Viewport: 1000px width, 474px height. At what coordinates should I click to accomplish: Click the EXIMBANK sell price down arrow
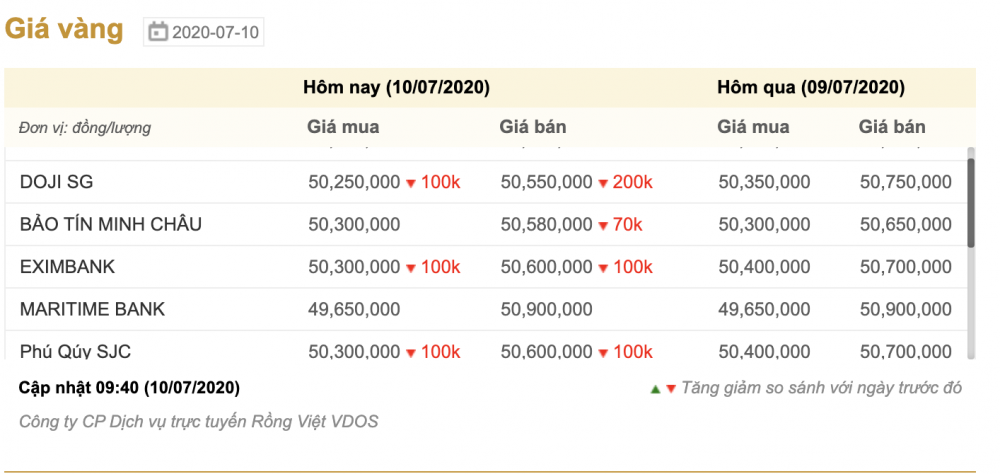(x=603, y=269)
